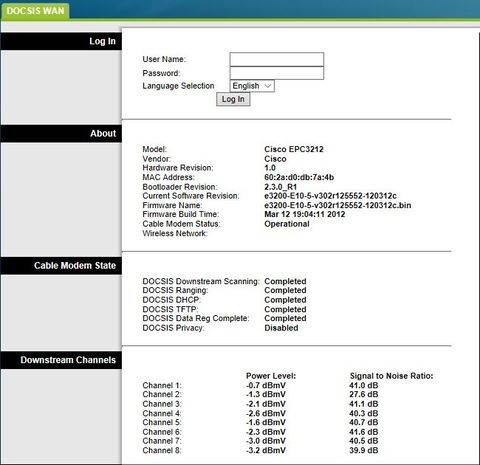The image size is (480, 465).
Task: Select the DOCSIS DHCP label
Action: (171, 300)
